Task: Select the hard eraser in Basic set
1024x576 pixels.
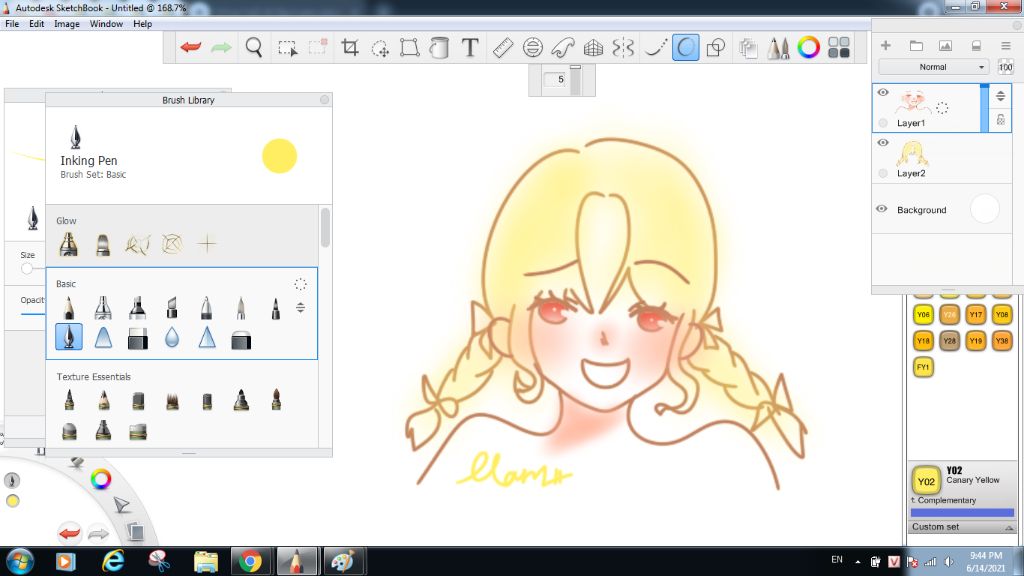Action: pos(137,339)
